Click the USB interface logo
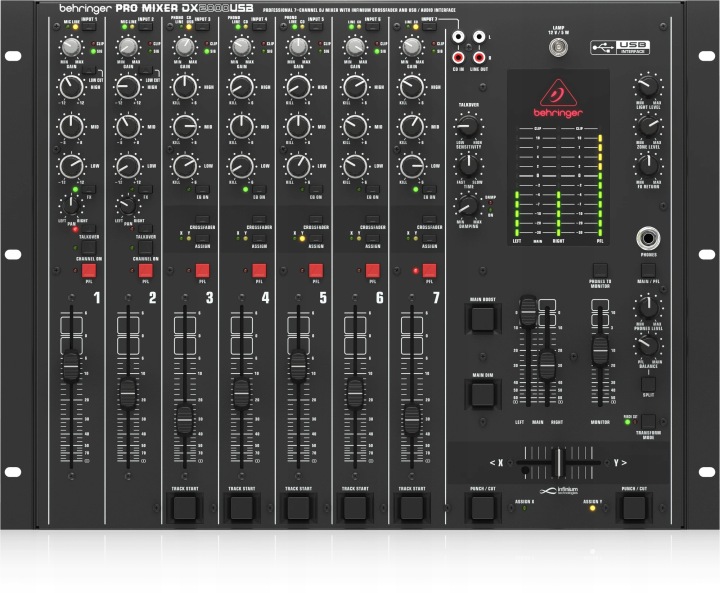This screenshot has width=720, height=593. point(620,47)
